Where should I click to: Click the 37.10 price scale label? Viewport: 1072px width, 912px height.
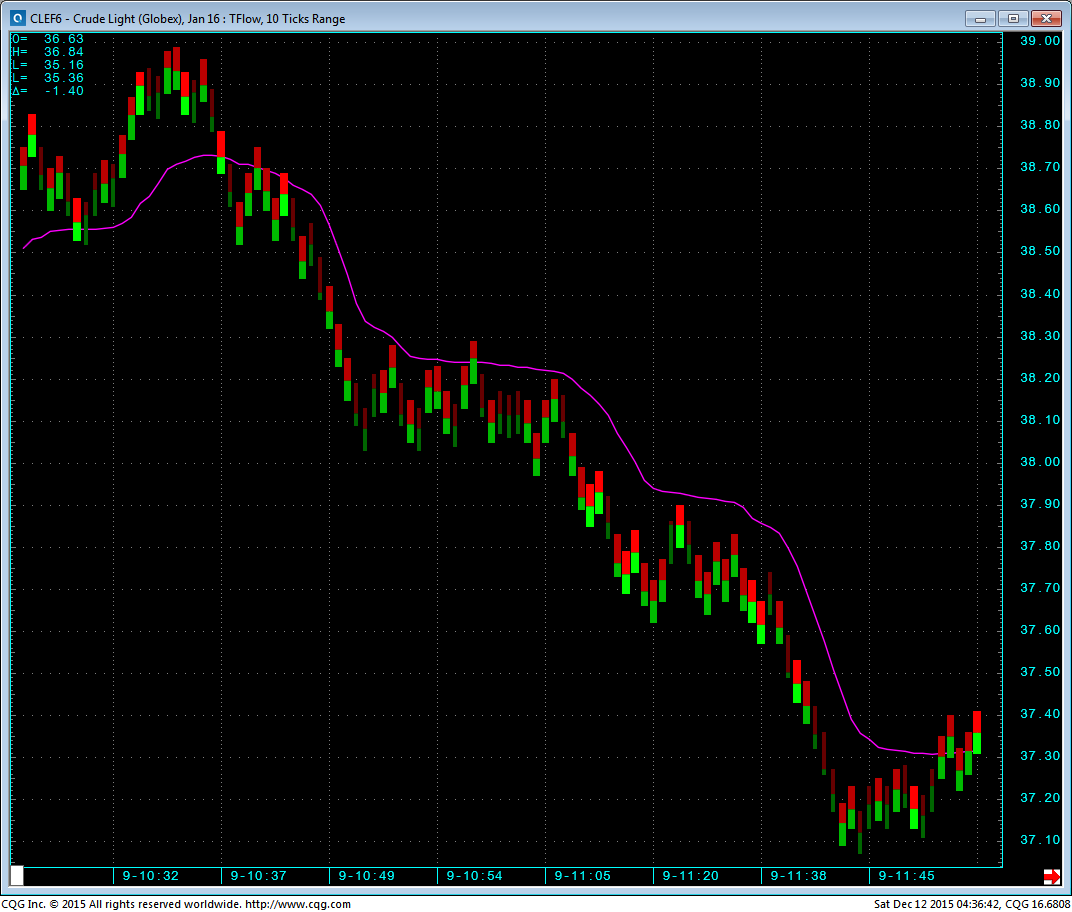pos(1040,841)
